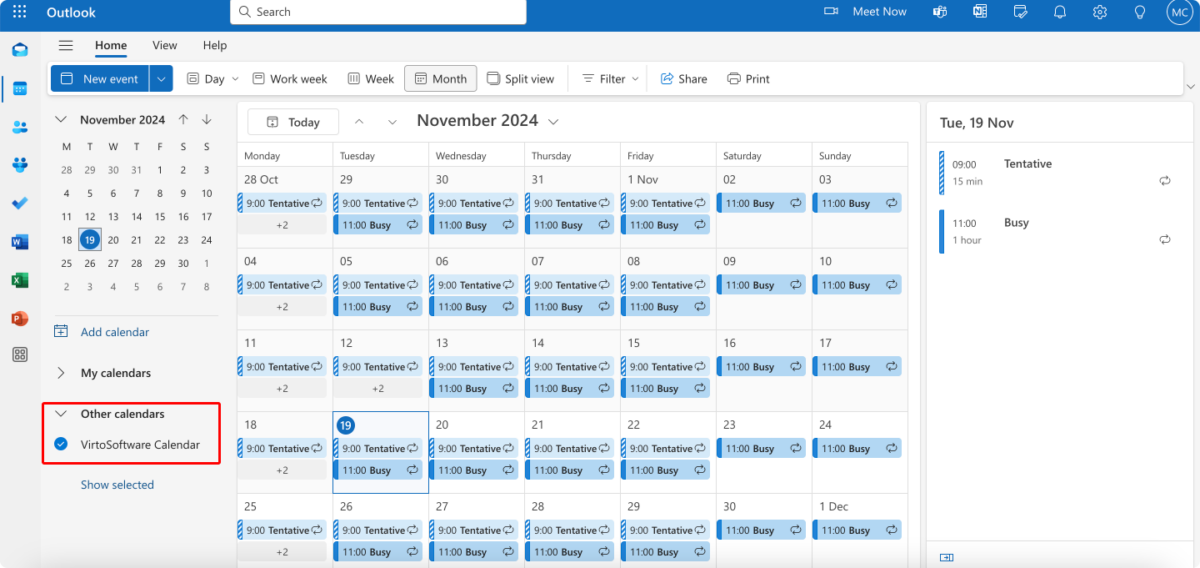Image resolution: width=1200 pixels, height=568 pixels.
Task: Switch to the Help tab
Action: tap(215, 45)
